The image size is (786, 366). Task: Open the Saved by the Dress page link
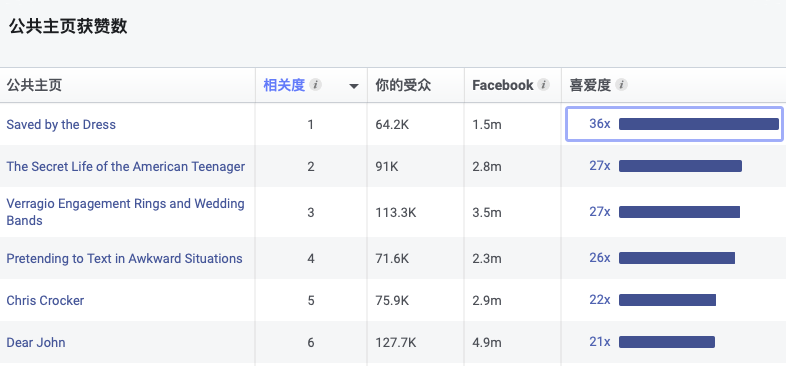[x=61, y=124]
